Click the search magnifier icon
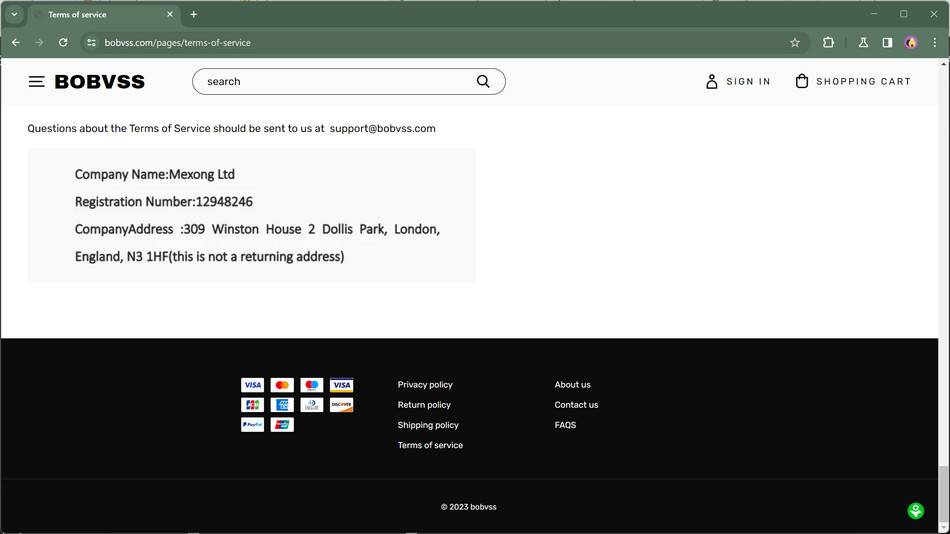 (483, 81)
